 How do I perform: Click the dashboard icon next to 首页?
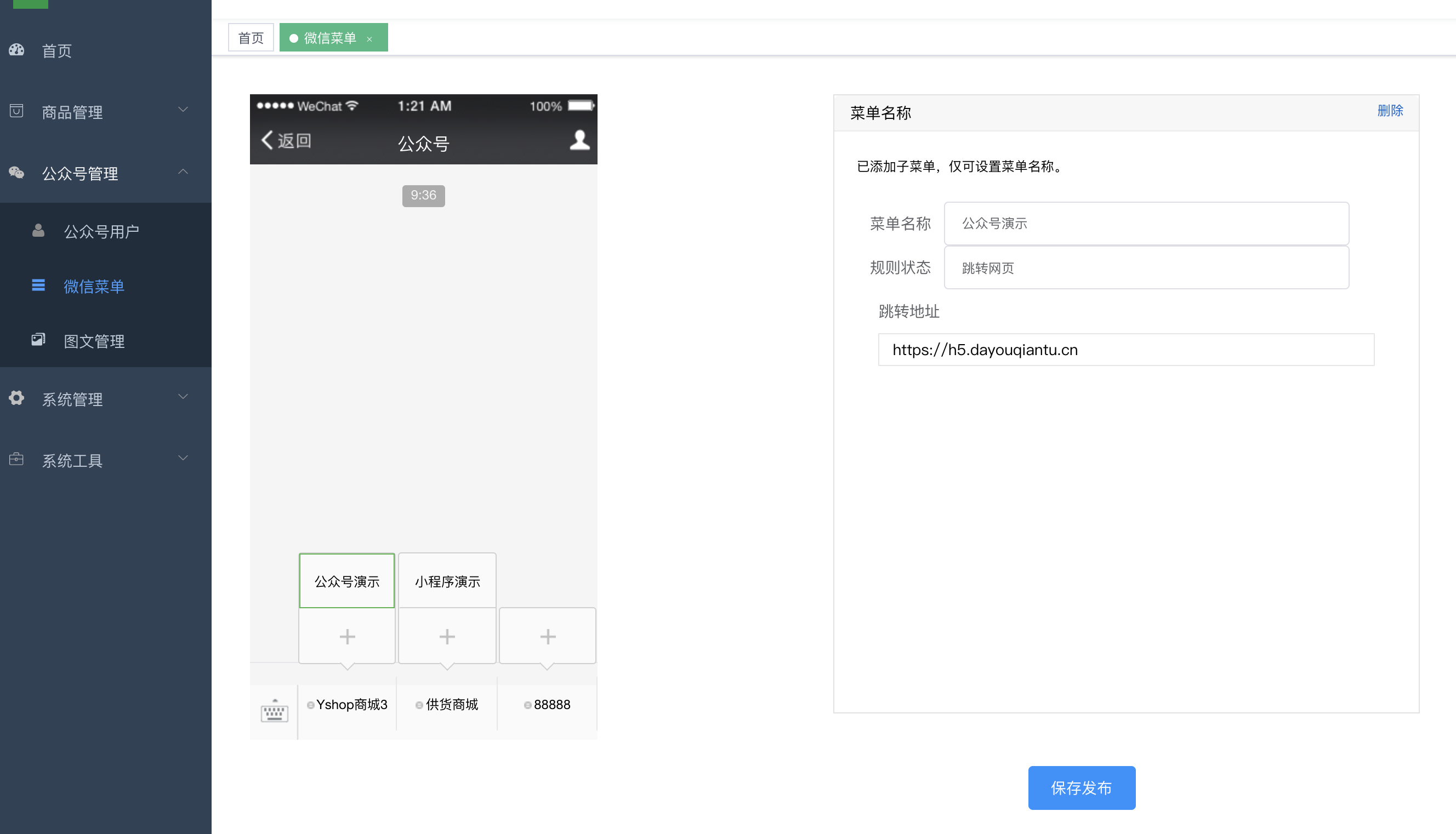16,50
